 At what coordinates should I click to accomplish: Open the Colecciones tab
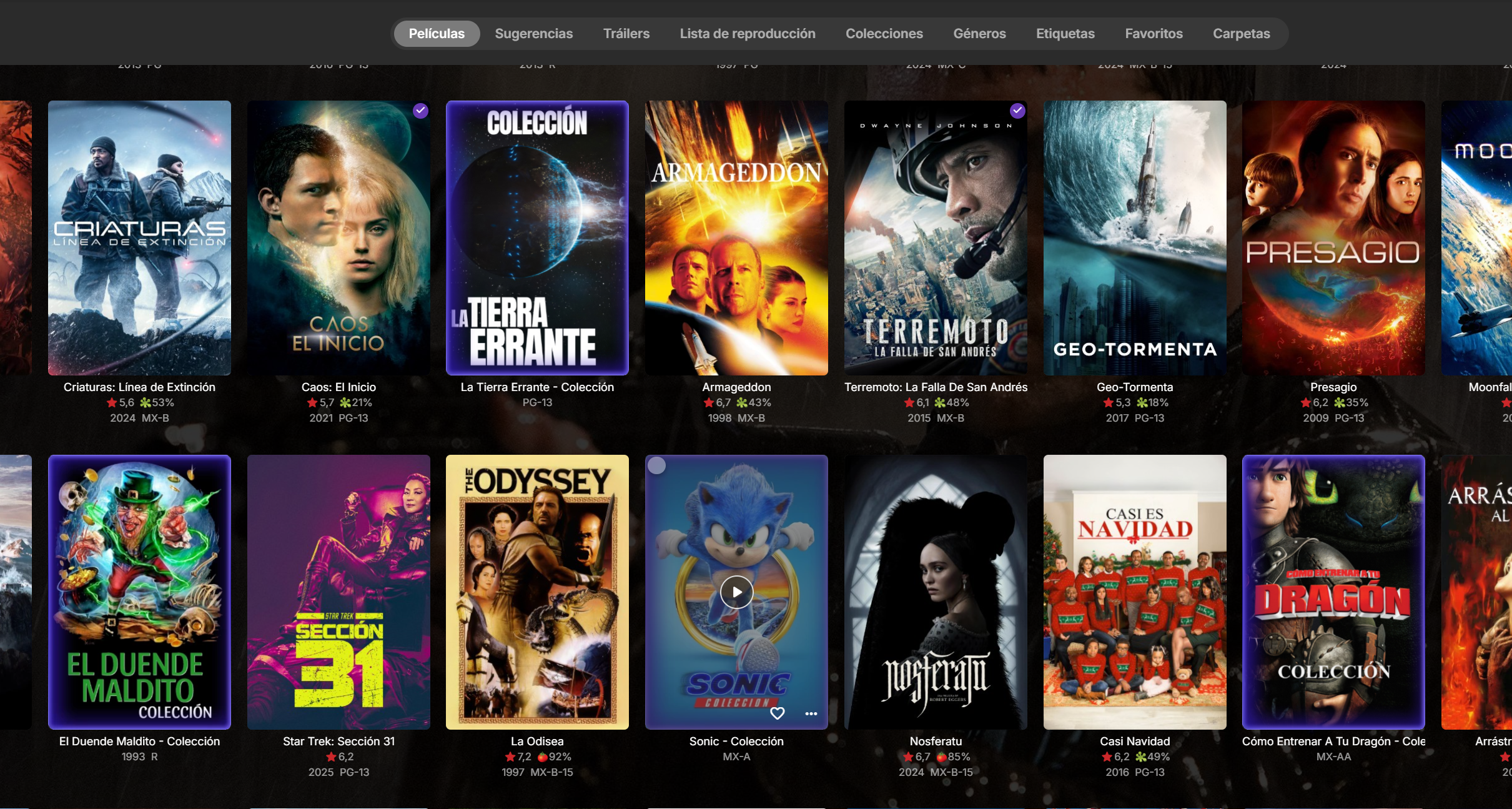(884, 34)
